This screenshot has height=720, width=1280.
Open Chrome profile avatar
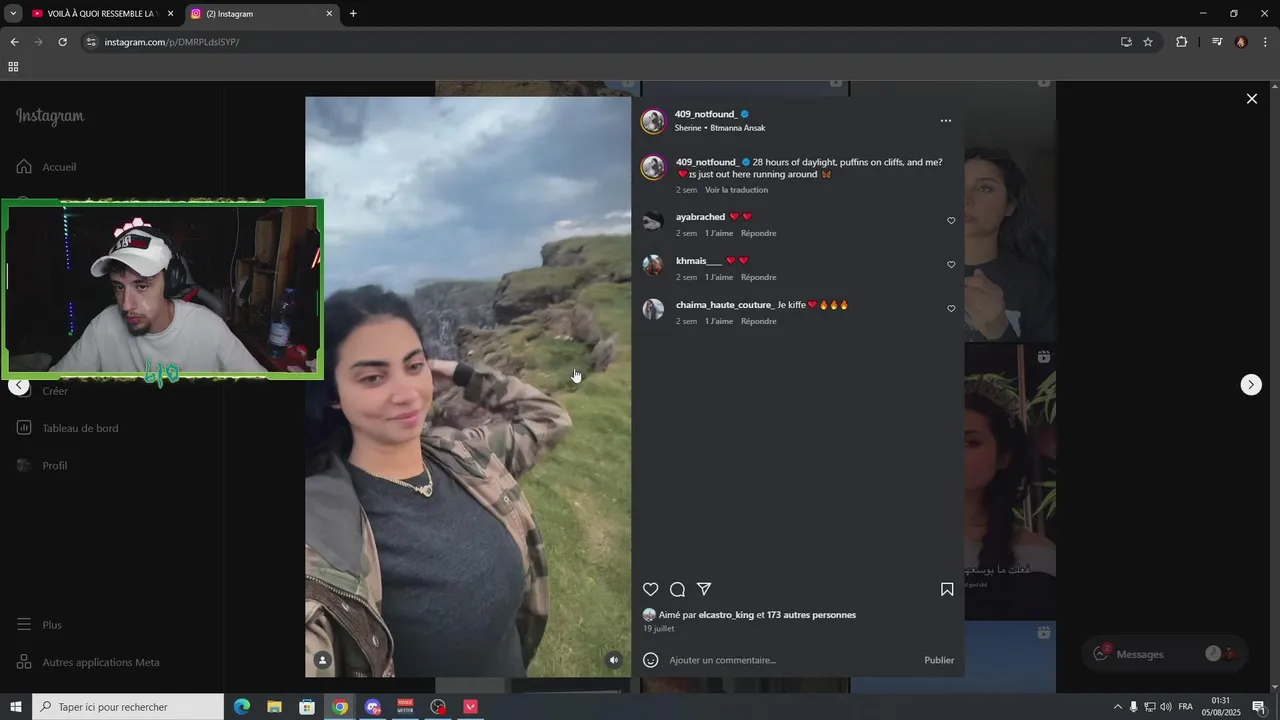tap(1241, 42)
